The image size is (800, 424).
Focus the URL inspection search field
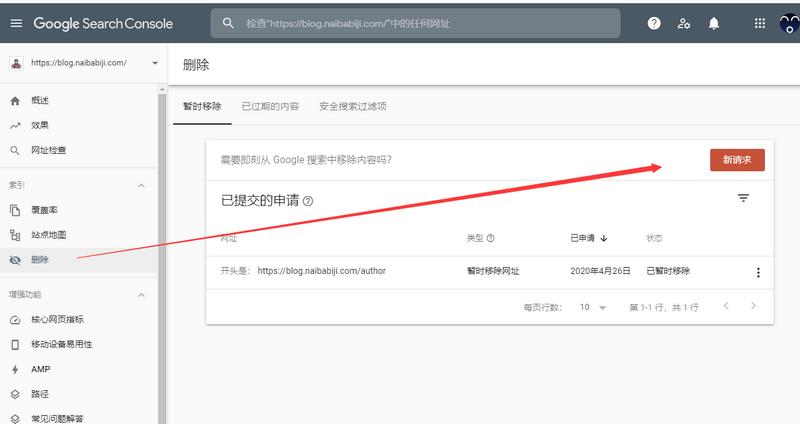[415, 23]
